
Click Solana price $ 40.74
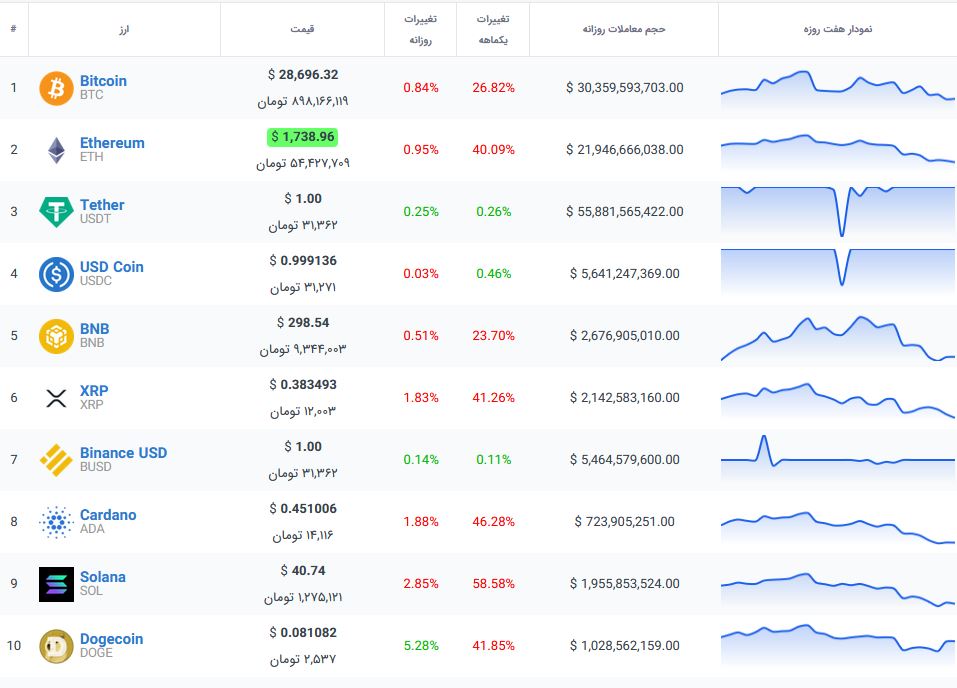(303, 571)
